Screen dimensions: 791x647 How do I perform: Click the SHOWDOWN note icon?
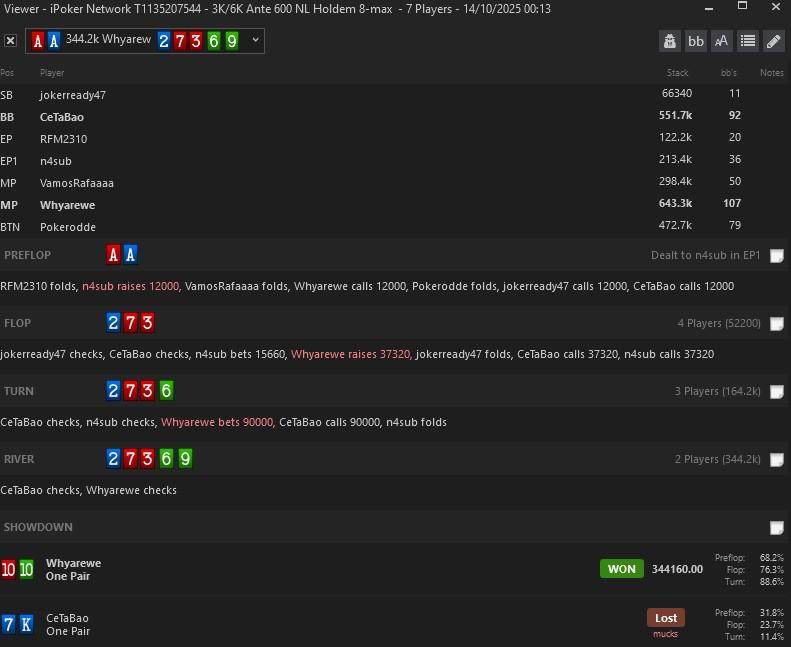pos(777,528)
